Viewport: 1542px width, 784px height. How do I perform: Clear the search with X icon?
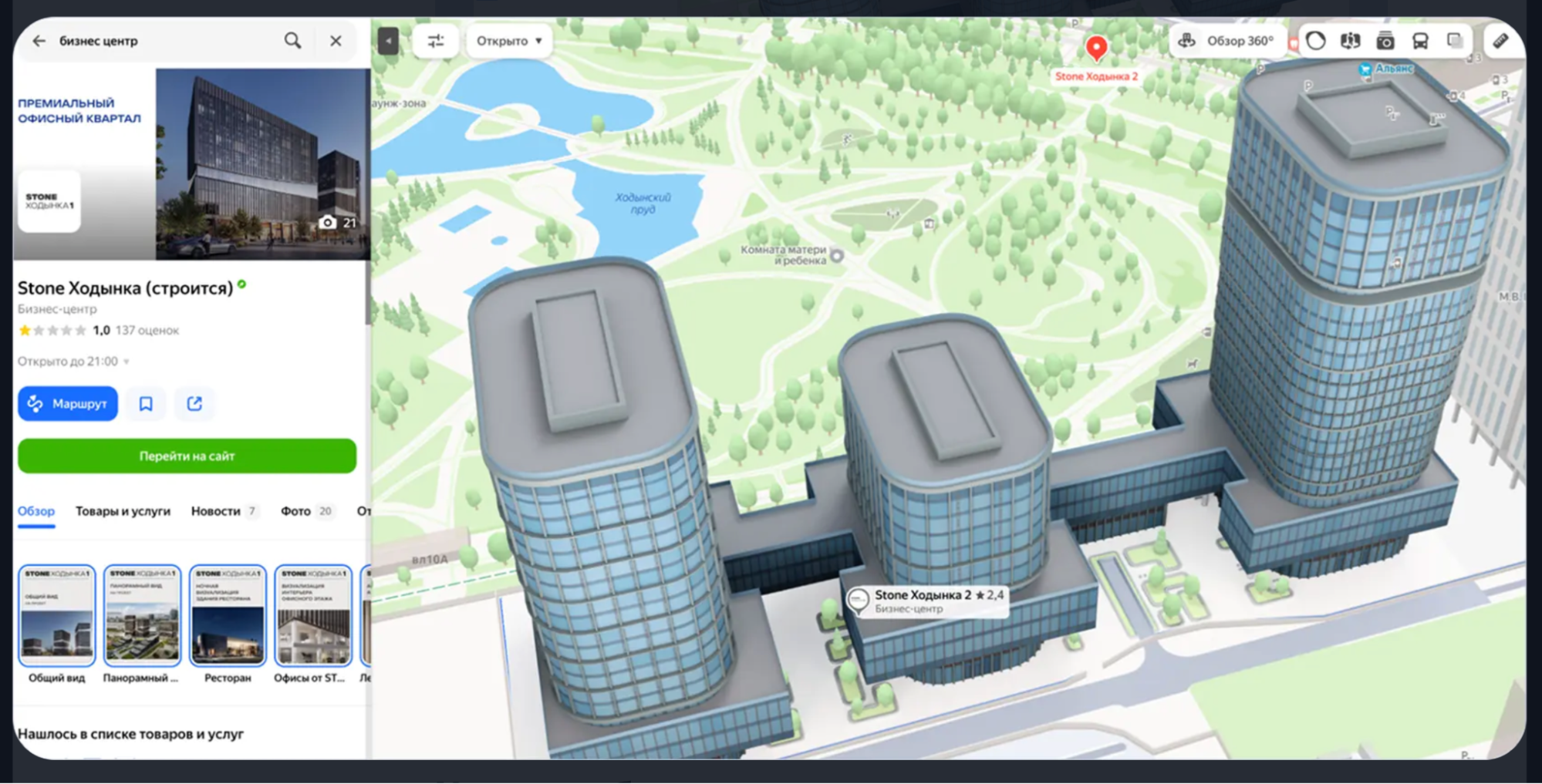[x=336, y=41]
